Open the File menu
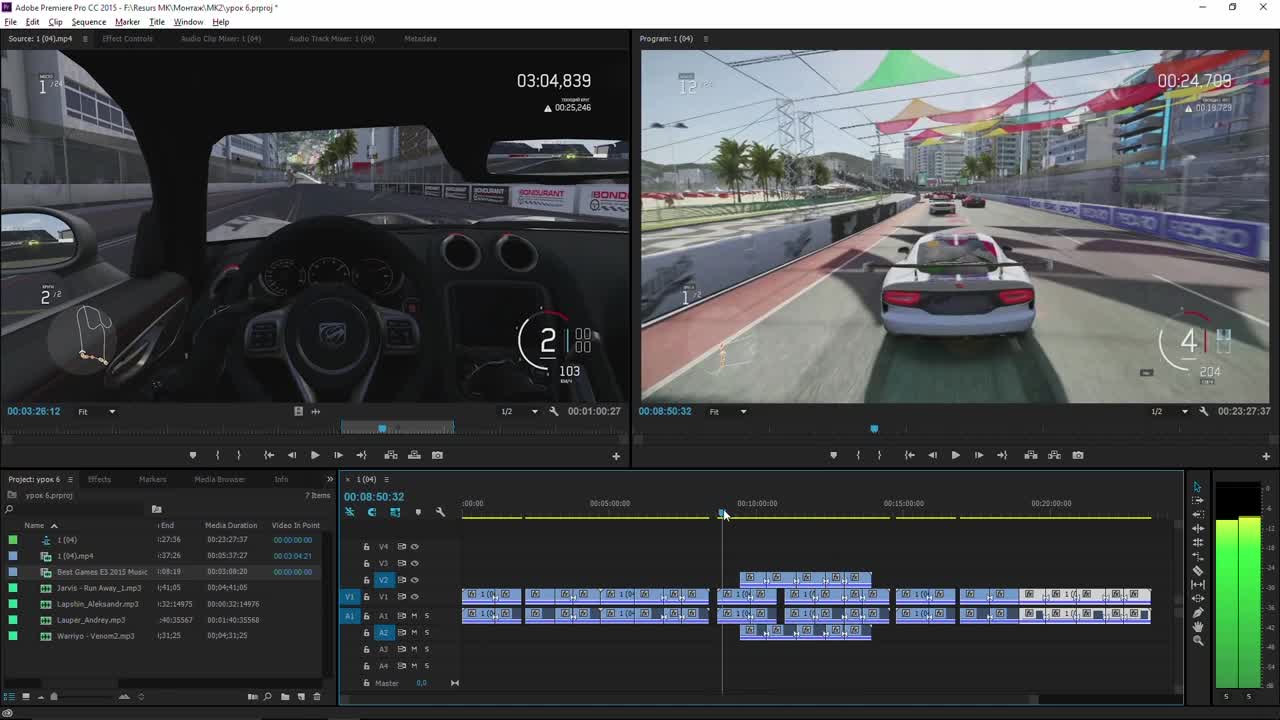This screenshot has height=720, width=1280. [10, 22]
